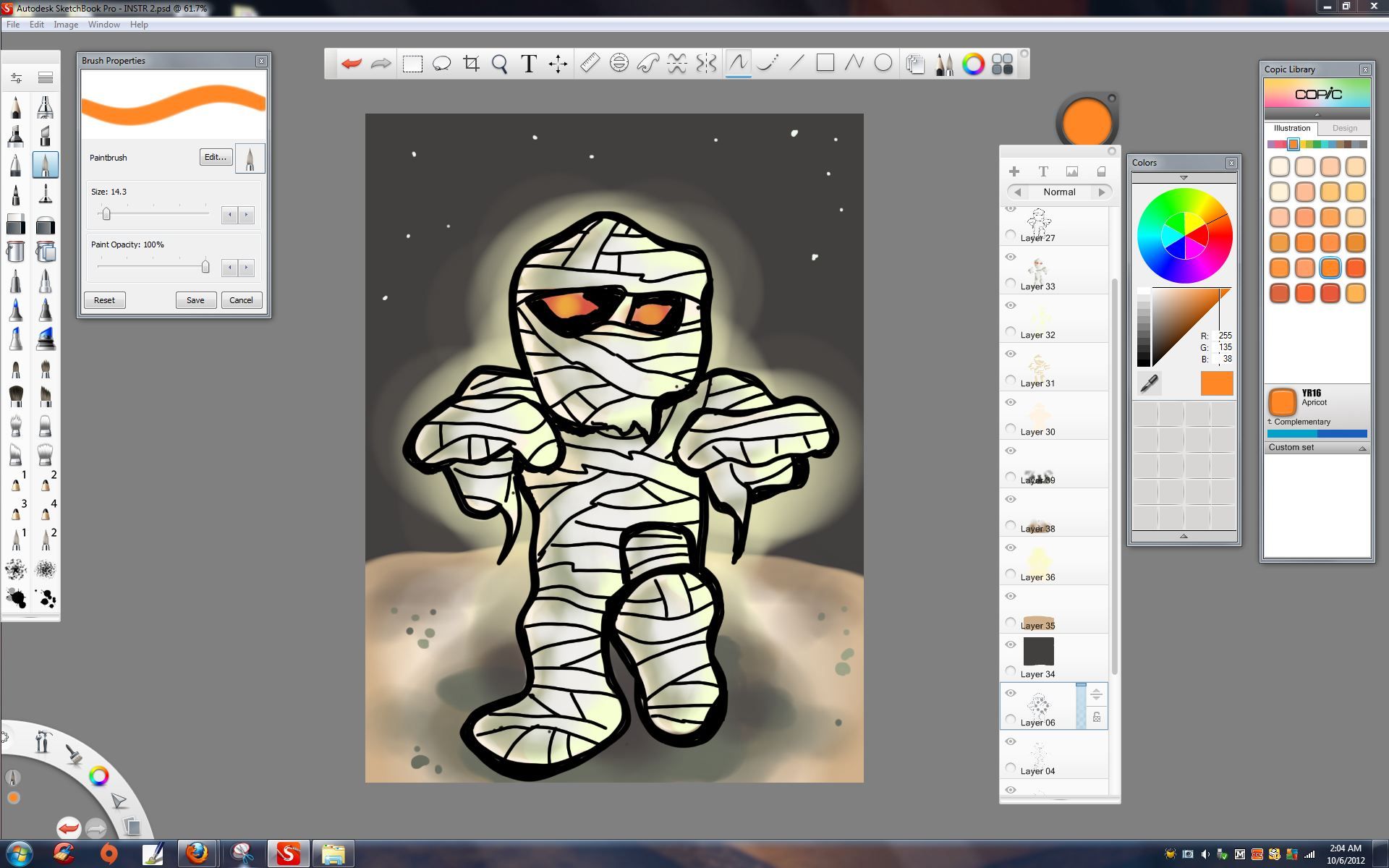Switch to the Design tab in Copic Library
The height and width of the screenshot is (868, 1389).
(x=1345, y=128)
